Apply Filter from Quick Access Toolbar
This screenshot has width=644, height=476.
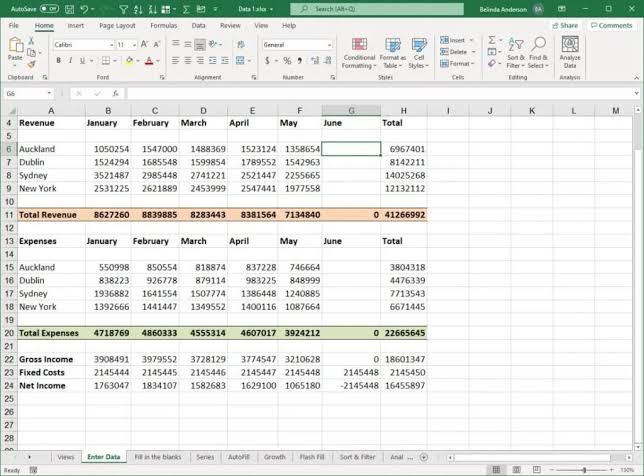123,9
